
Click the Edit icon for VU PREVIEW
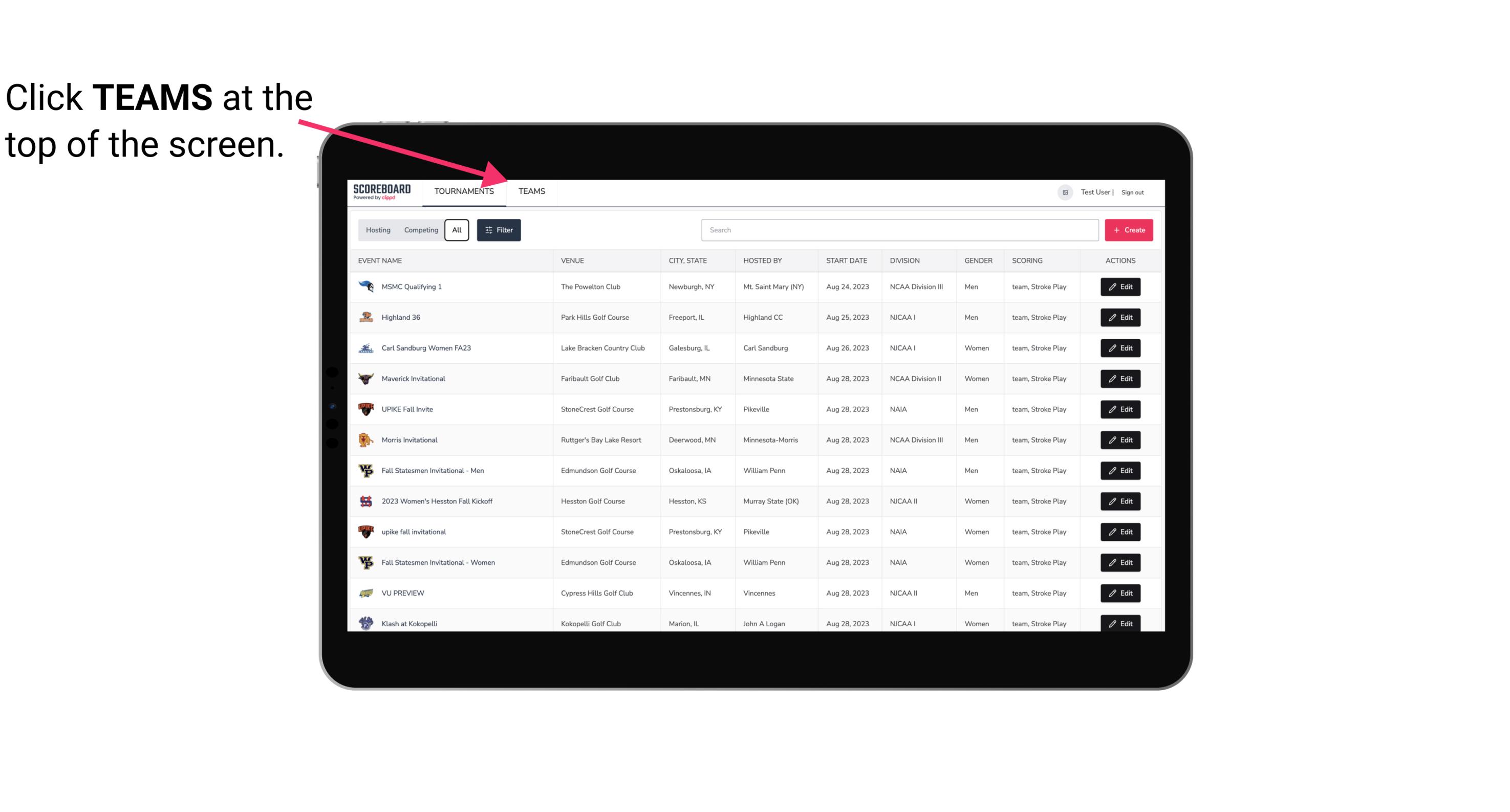pos(1120,592)
